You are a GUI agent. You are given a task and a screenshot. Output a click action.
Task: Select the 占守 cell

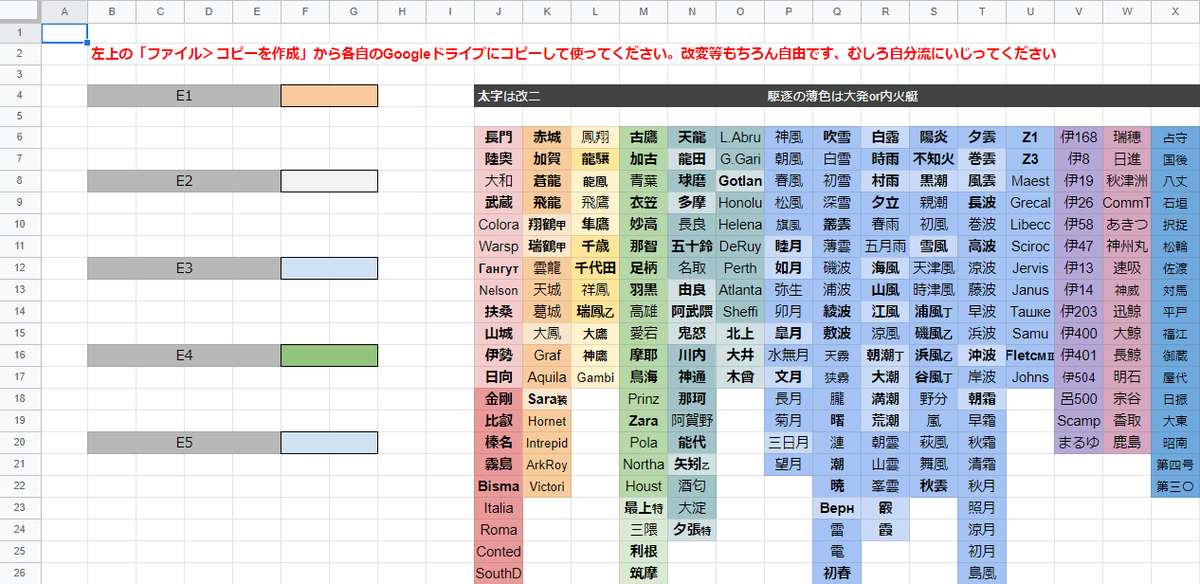[1175, 137]
